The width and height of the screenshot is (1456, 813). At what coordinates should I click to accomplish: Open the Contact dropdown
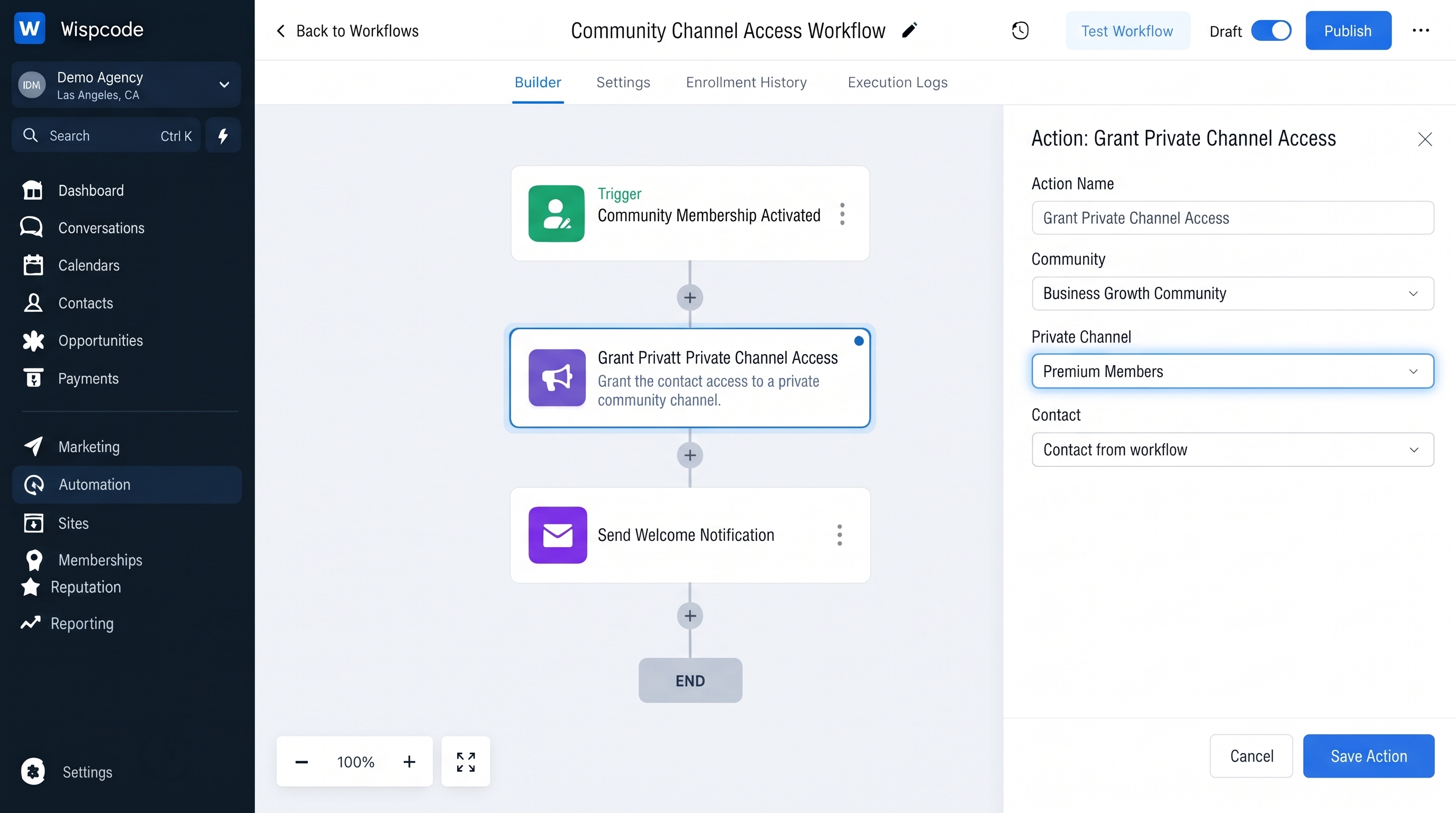[1232, 450]
